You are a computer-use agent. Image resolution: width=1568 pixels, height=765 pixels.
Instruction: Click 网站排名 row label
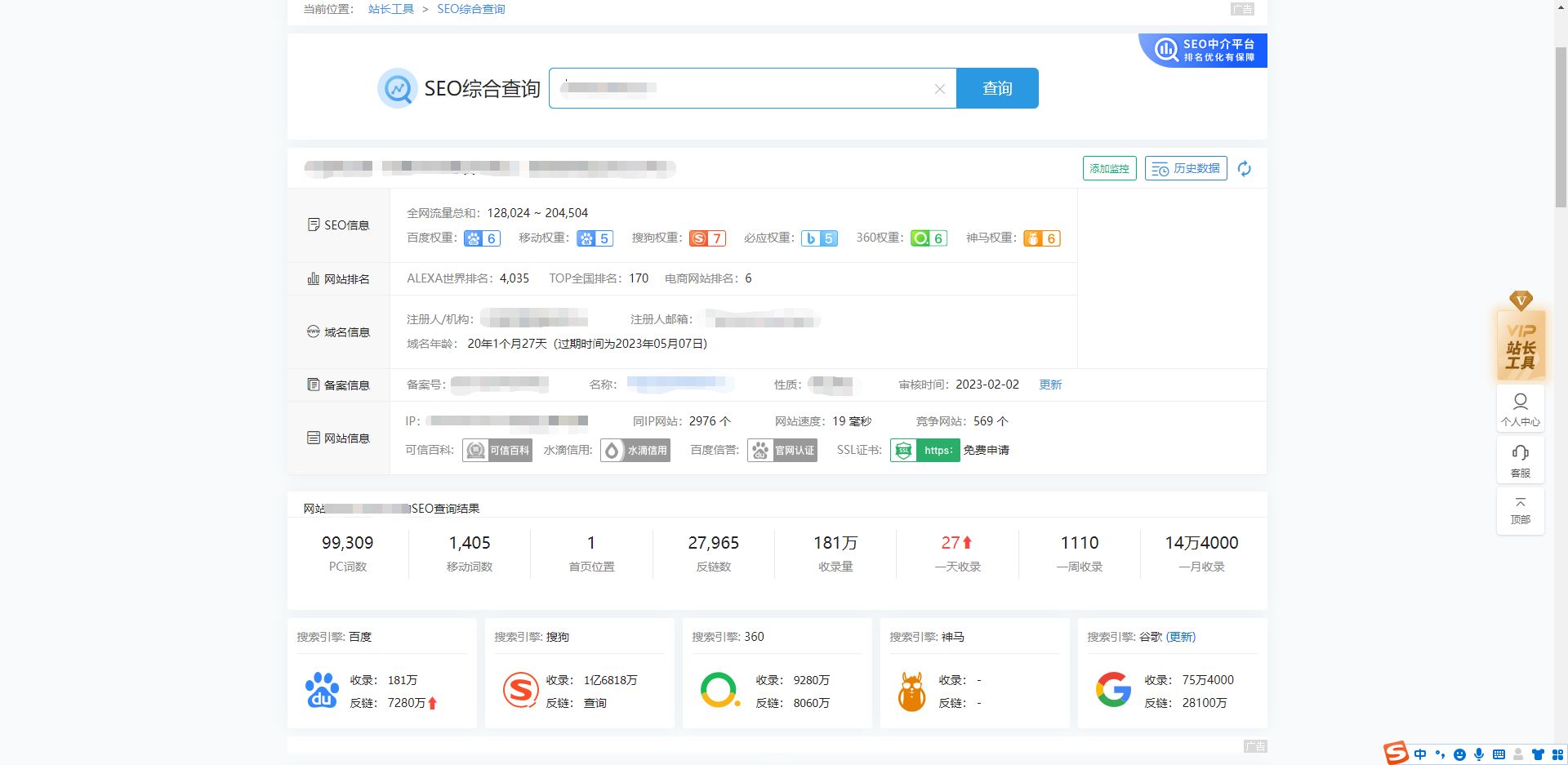point(338,279)
